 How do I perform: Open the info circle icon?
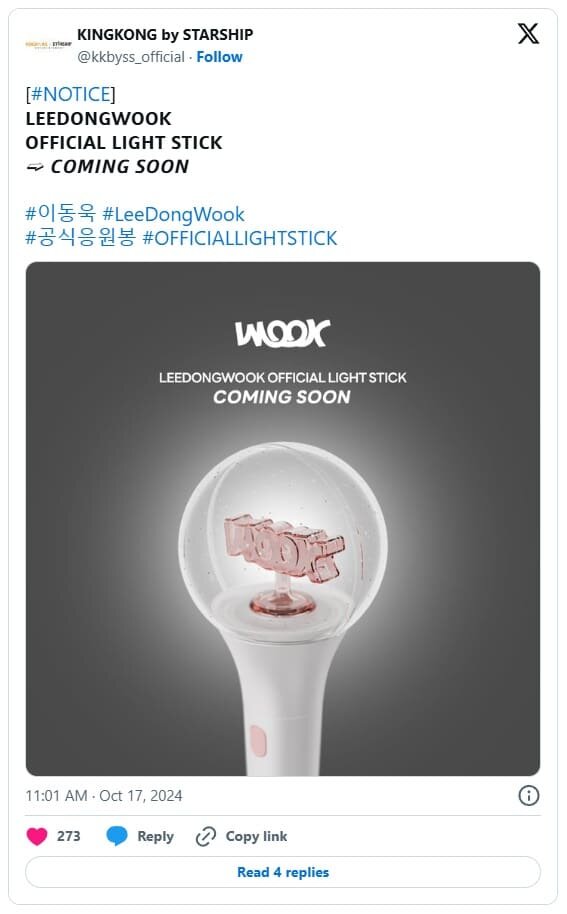[529, 795]
